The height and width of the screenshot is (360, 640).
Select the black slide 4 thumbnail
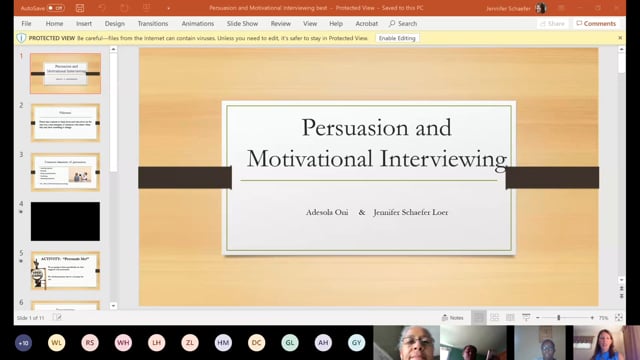65,221
